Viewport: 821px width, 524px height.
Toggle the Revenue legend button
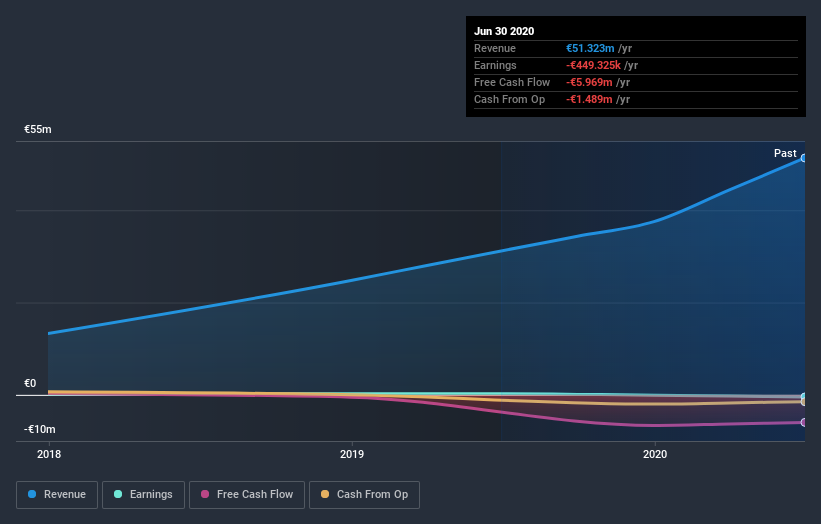click(57, 495)
